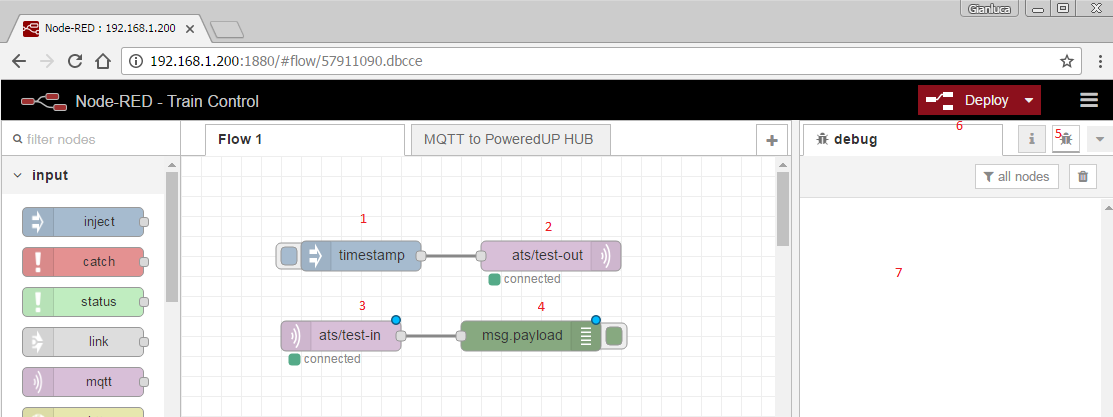Click the msg.payload node input port
The image size is (1113, 417).
point(462,335)
